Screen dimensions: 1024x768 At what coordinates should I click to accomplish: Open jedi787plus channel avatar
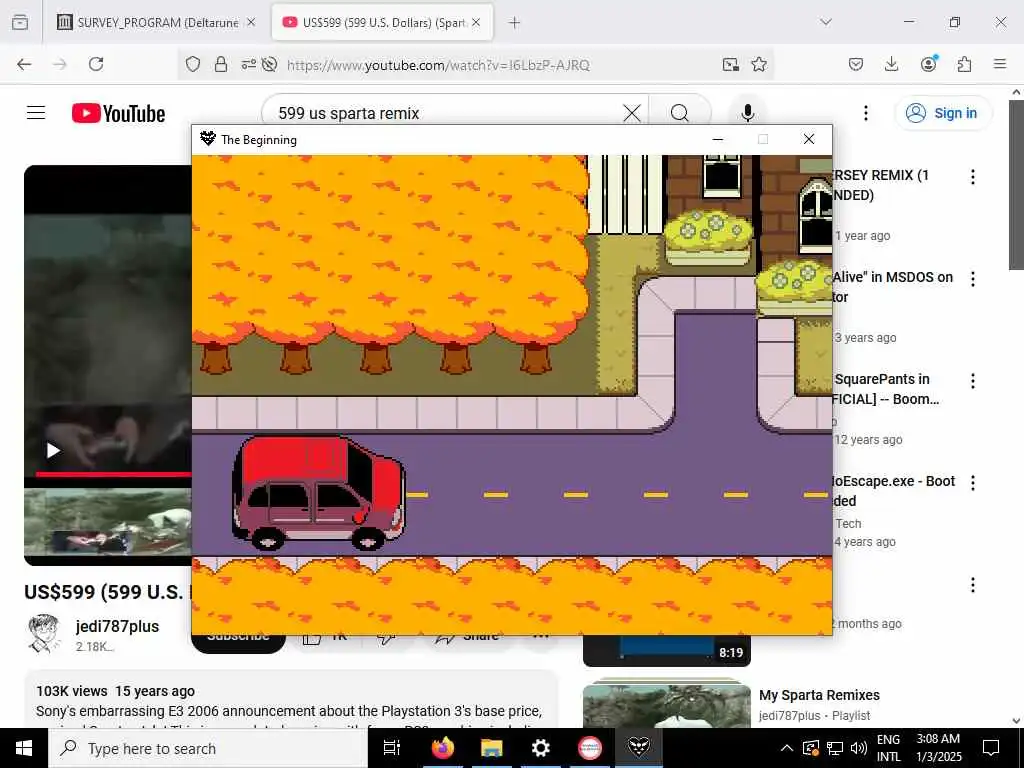pyautogui.click(x=44, y=633)
